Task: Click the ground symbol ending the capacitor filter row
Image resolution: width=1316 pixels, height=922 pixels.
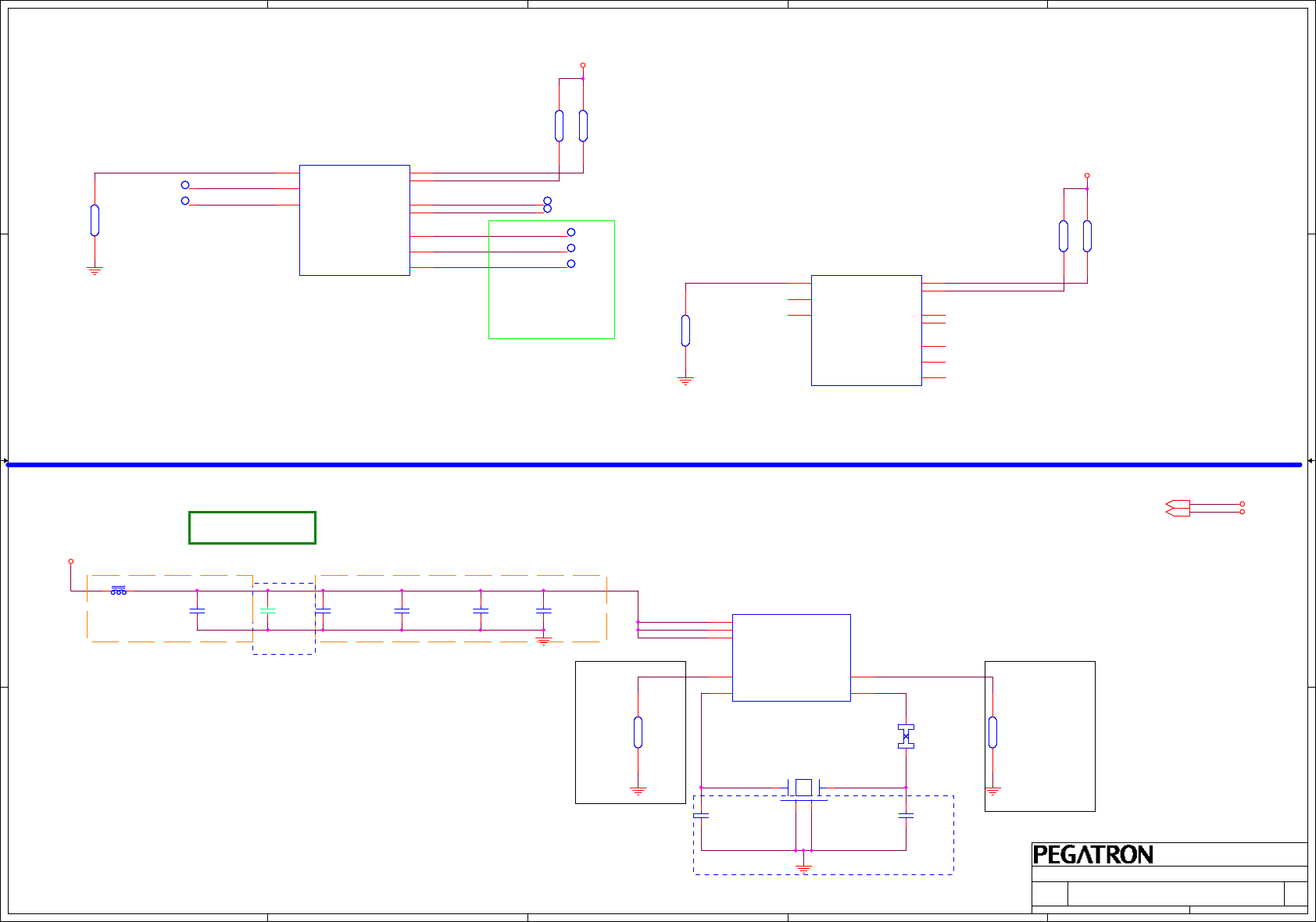Action: (x=544, y=640)
